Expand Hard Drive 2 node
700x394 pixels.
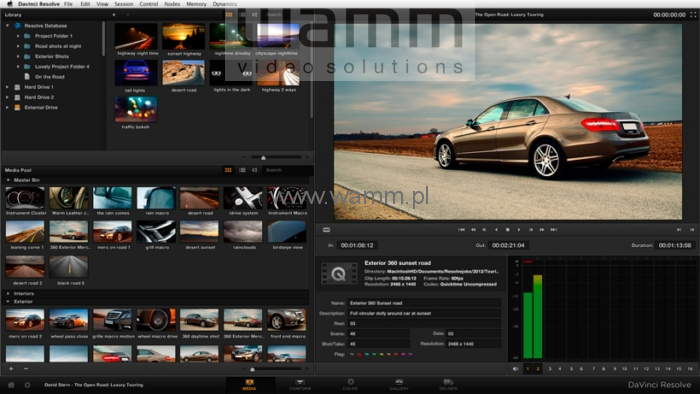[8, 97]
